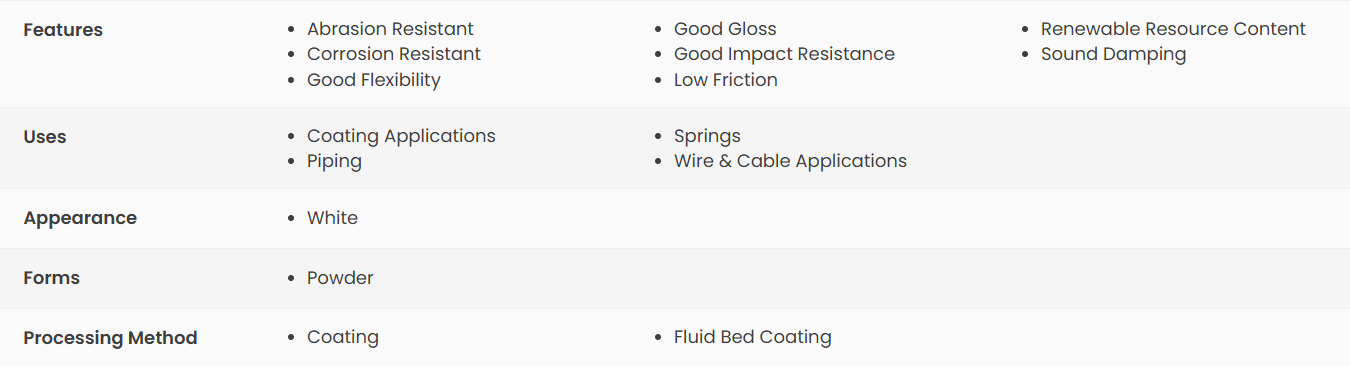Click the Springs use item
This screenshot has height=369, width=1350.
point(707,136)
